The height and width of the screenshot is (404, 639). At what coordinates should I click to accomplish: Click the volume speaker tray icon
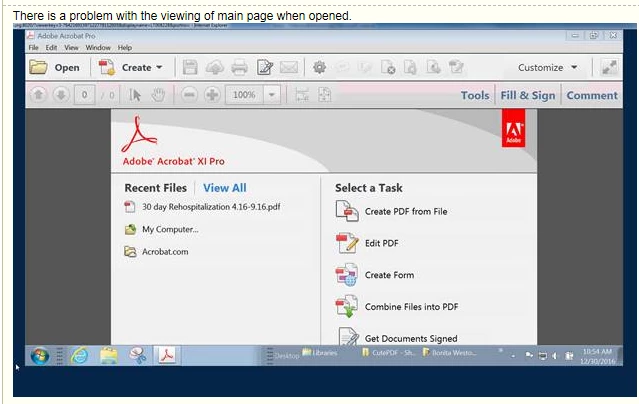pyautogui.click(x=554, y=356)
